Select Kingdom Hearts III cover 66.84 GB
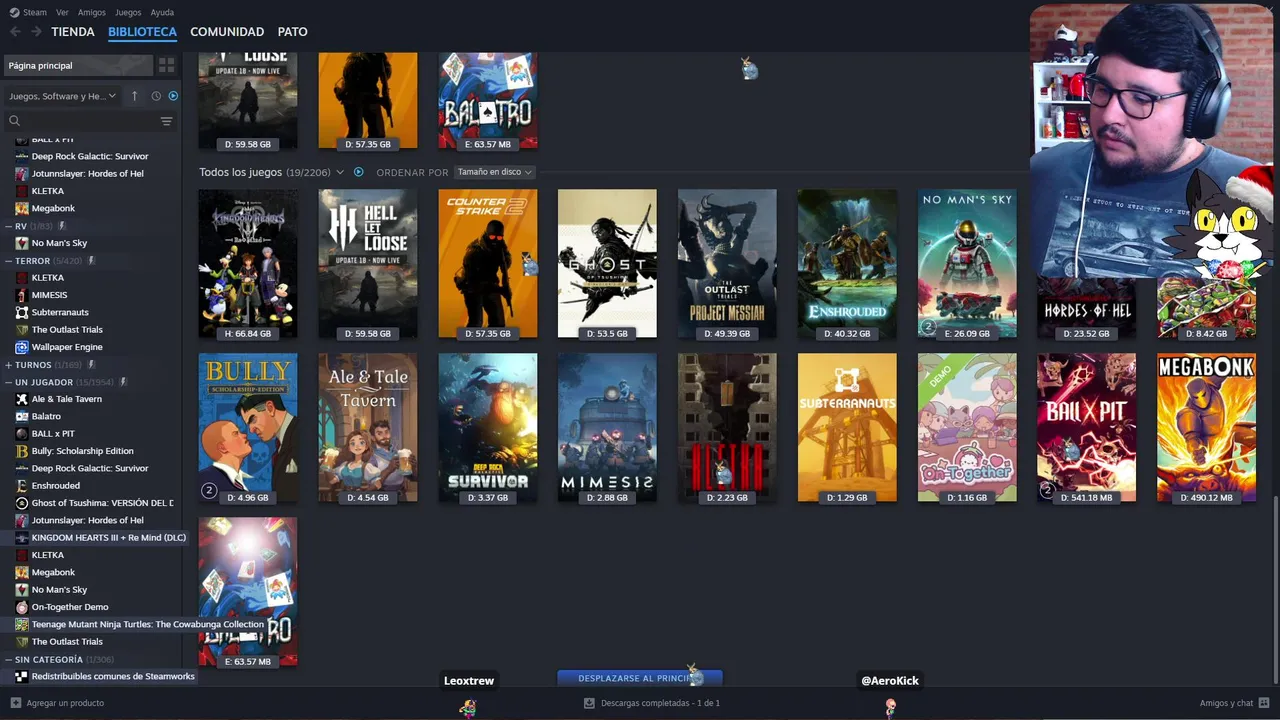Viewport: 1280px width, 720px height. point(248,264)
